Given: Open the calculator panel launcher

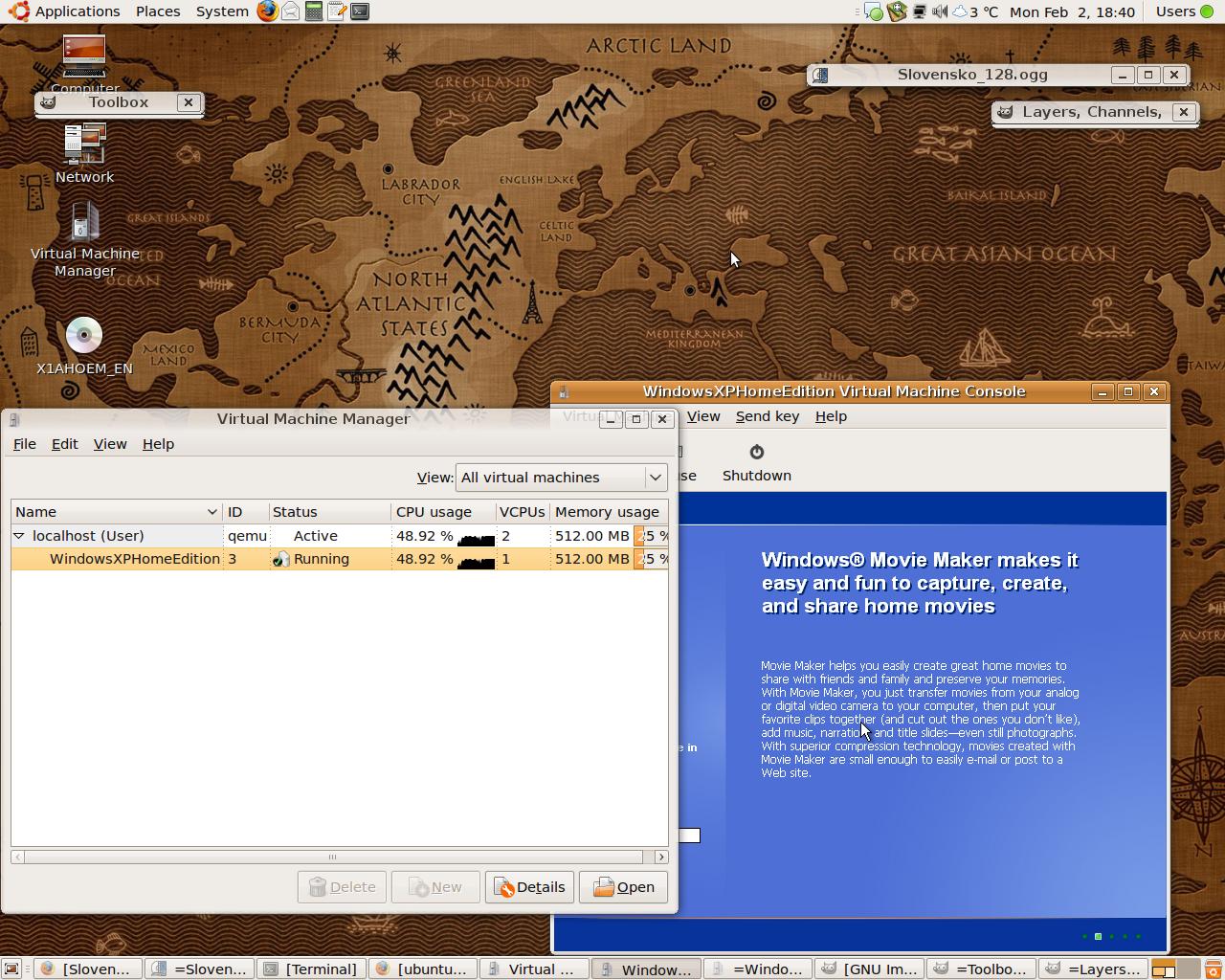Looking at the screenshot, I should [x=314, y=11].
